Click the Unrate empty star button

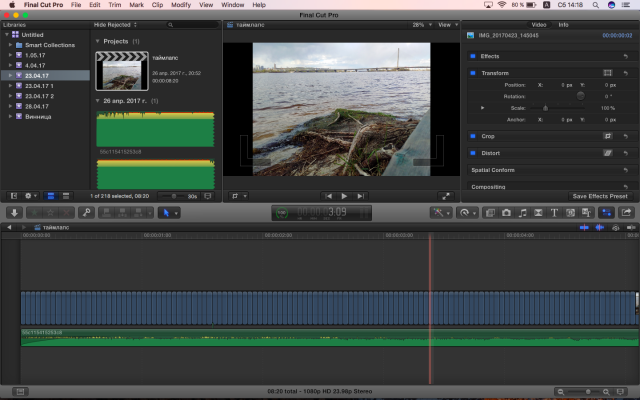pyautogui.click(x=50, y=213)
